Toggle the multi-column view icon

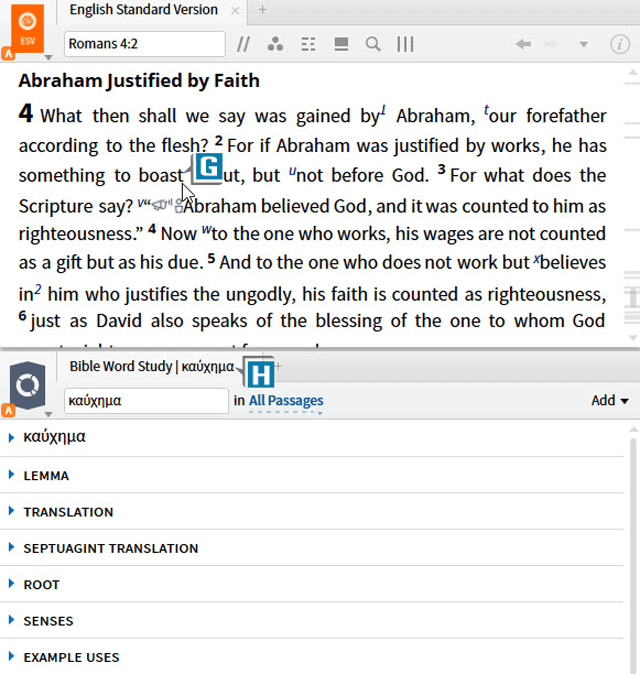coord(405,44)
